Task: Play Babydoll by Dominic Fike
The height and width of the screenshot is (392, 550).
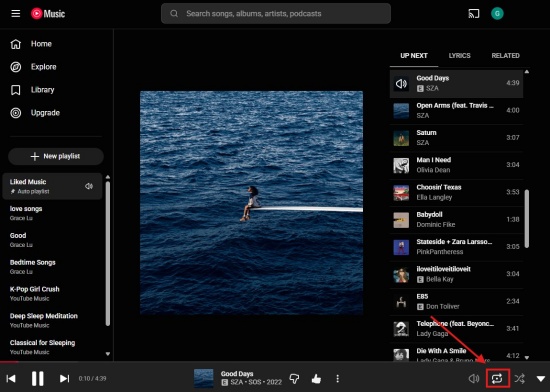Action: [456, 219]
